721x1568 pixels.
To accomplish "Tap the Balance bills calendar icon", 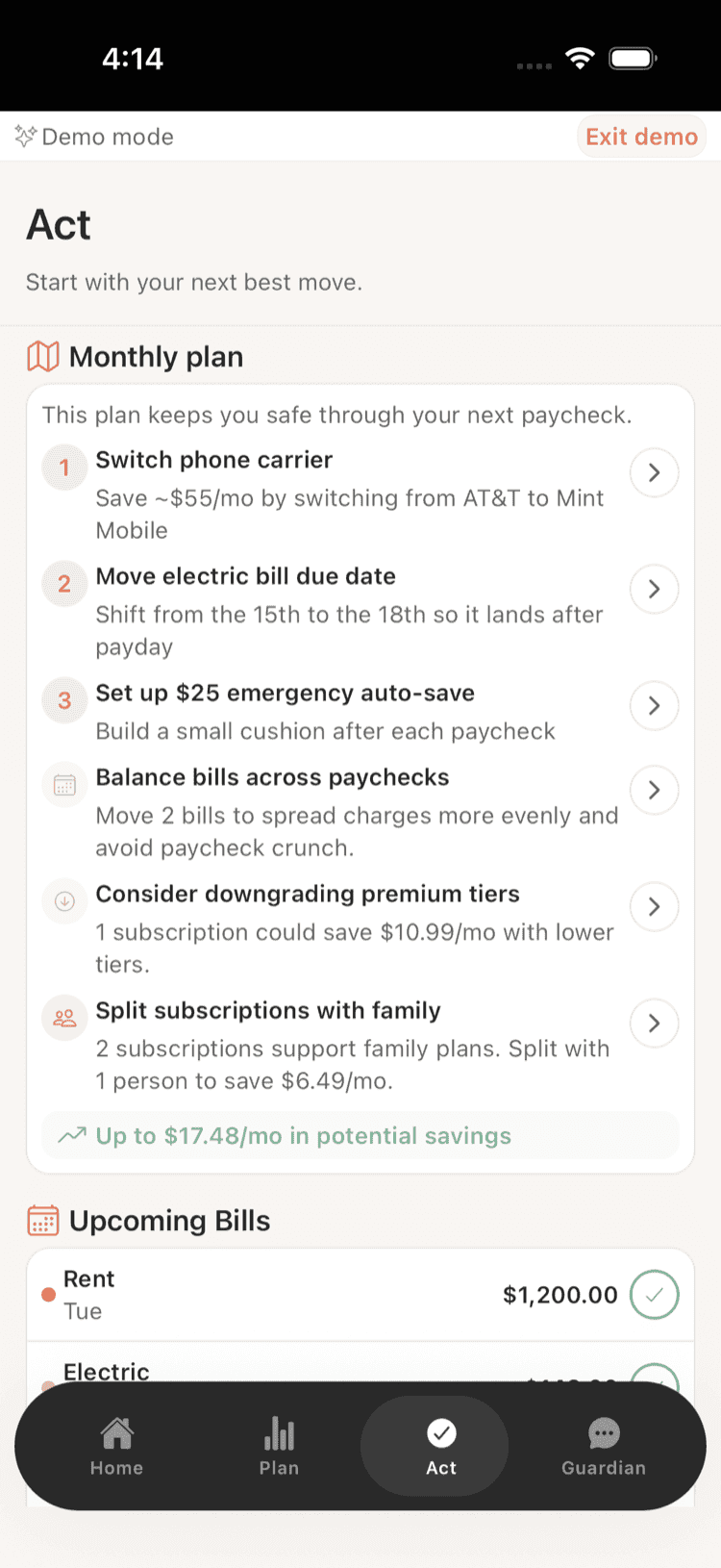I will click(64, 785).
